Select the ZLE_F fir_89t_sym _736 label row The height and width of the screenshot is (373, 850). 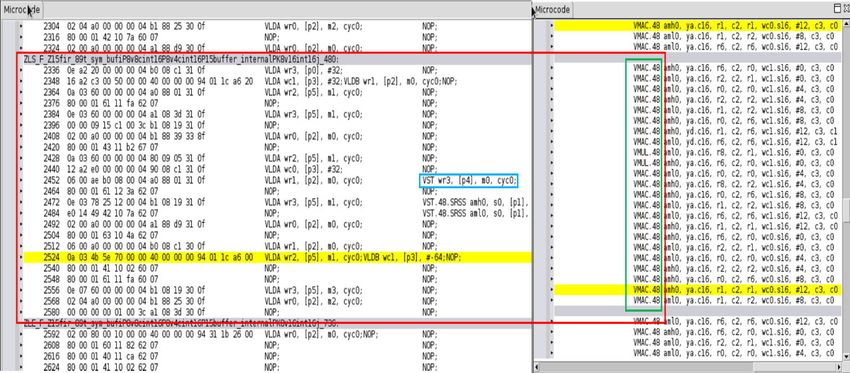pos(274,323)
